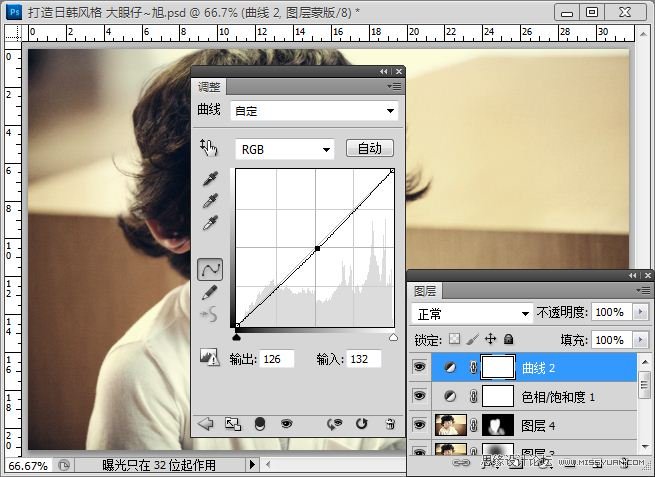
Task: Click the ruler origin corner box
Action: (x=13, y=33)
